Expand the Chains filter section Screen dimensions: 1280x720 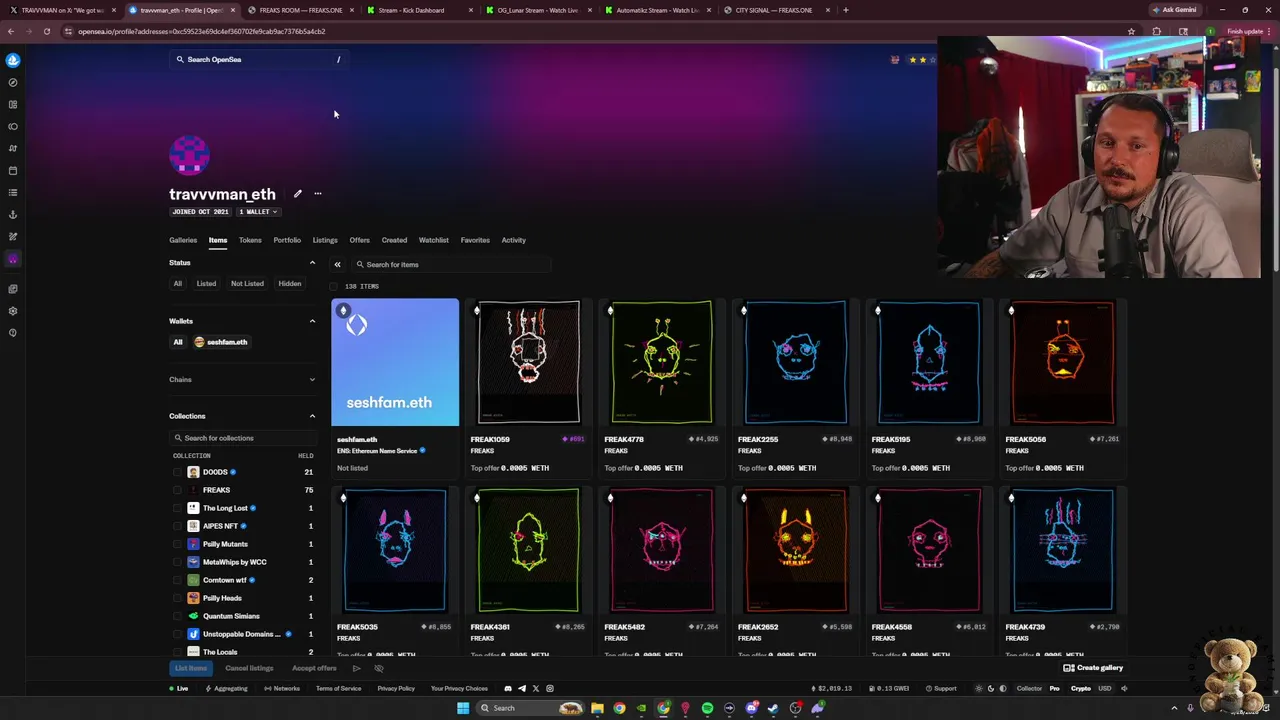(312, 380)
